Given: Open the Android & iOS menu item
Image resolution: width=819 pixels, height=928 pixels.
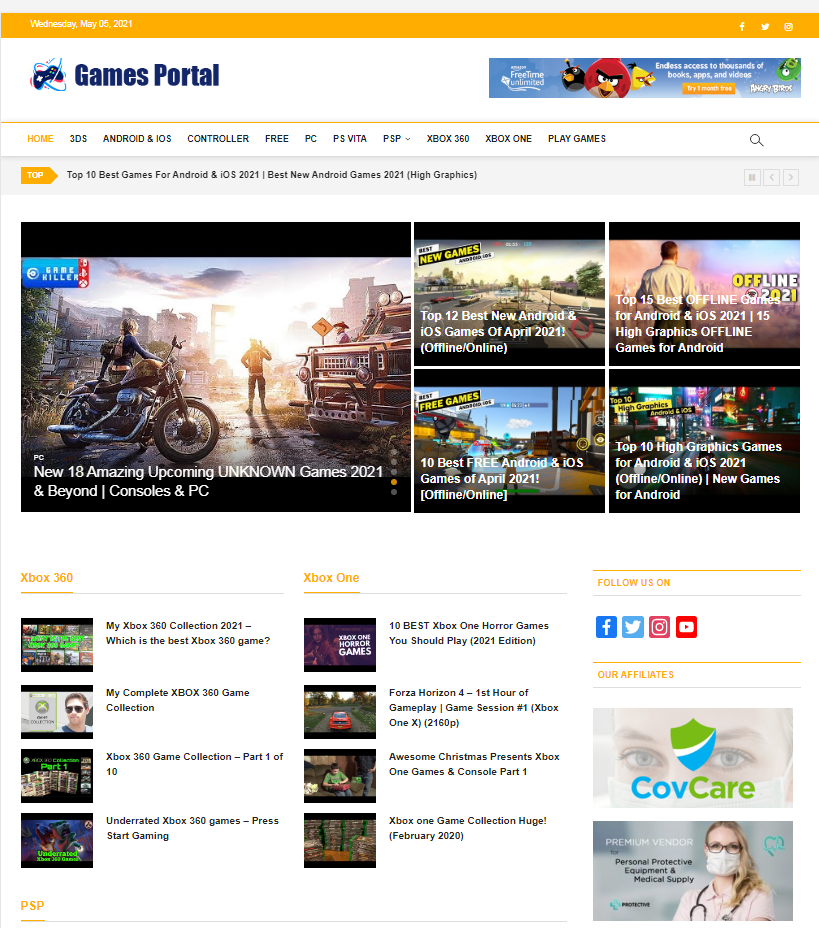Looking at the screenshot, I should pos(137,138).
